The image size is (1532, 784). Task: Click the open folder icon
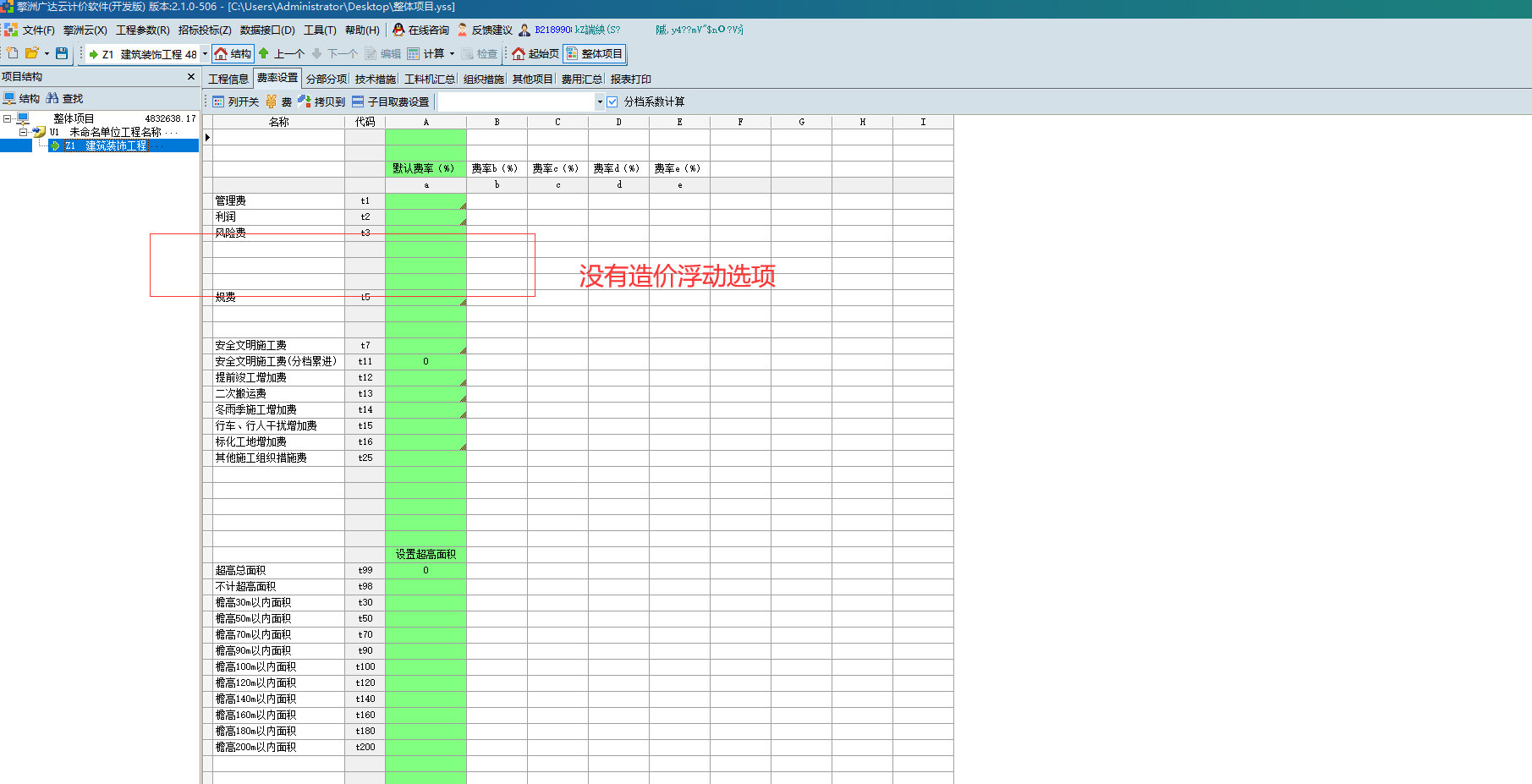tap(31, 53)
